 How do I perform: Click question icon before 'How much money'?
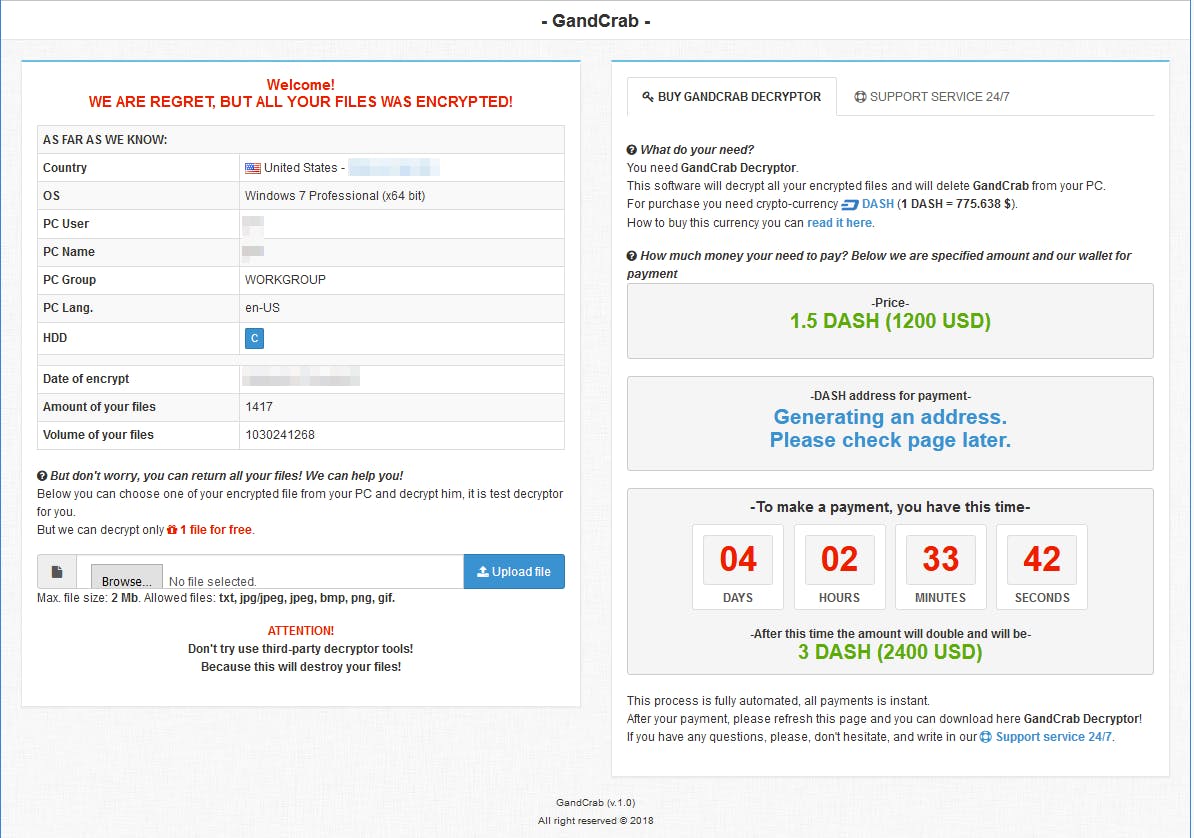point(631,256)
